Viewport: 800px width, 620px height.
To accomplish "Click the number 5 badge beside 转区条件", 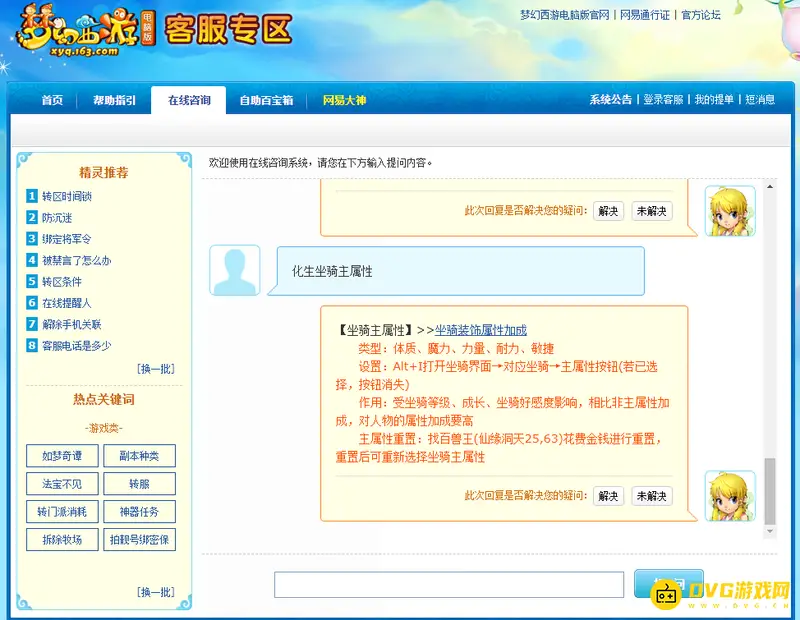I will [x=32, y=281].
